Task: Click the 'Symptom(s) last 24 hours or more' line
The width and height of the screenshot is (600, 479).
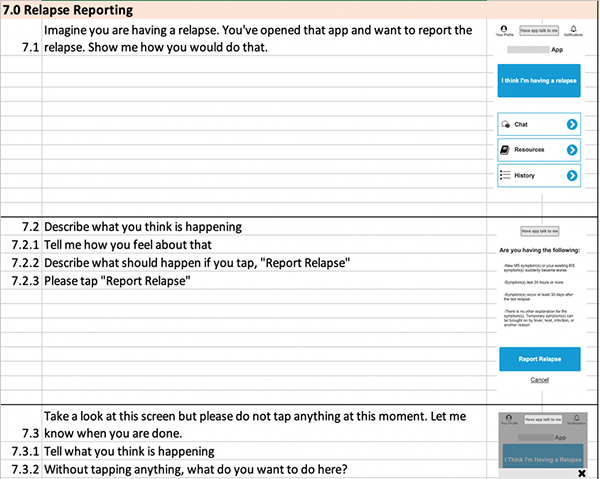Action: click(x=533, y=282)
